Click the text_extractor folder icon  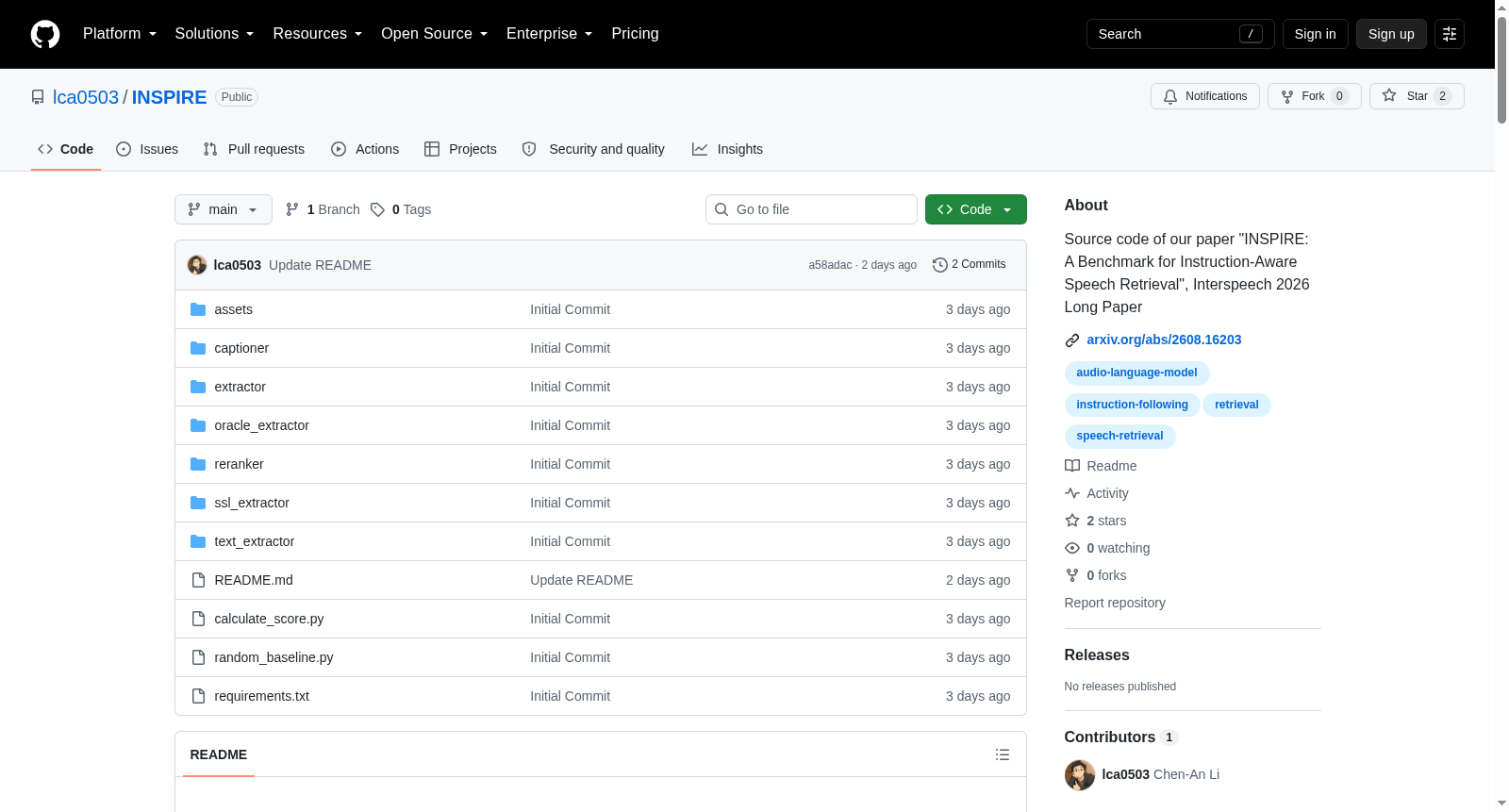(x=198, y=541)
